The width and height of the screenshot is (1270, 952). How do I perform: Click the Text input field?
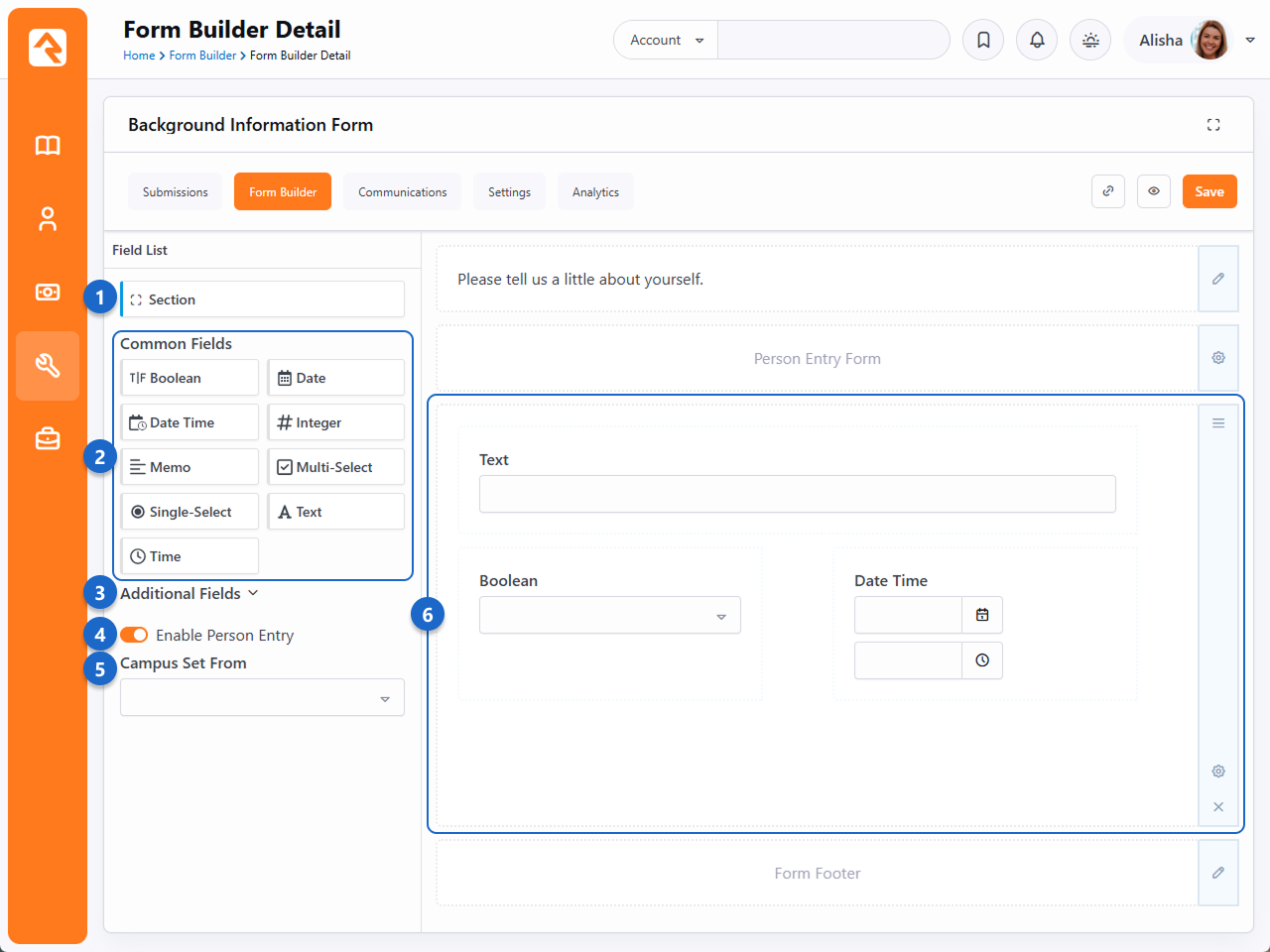pos(797,494)
